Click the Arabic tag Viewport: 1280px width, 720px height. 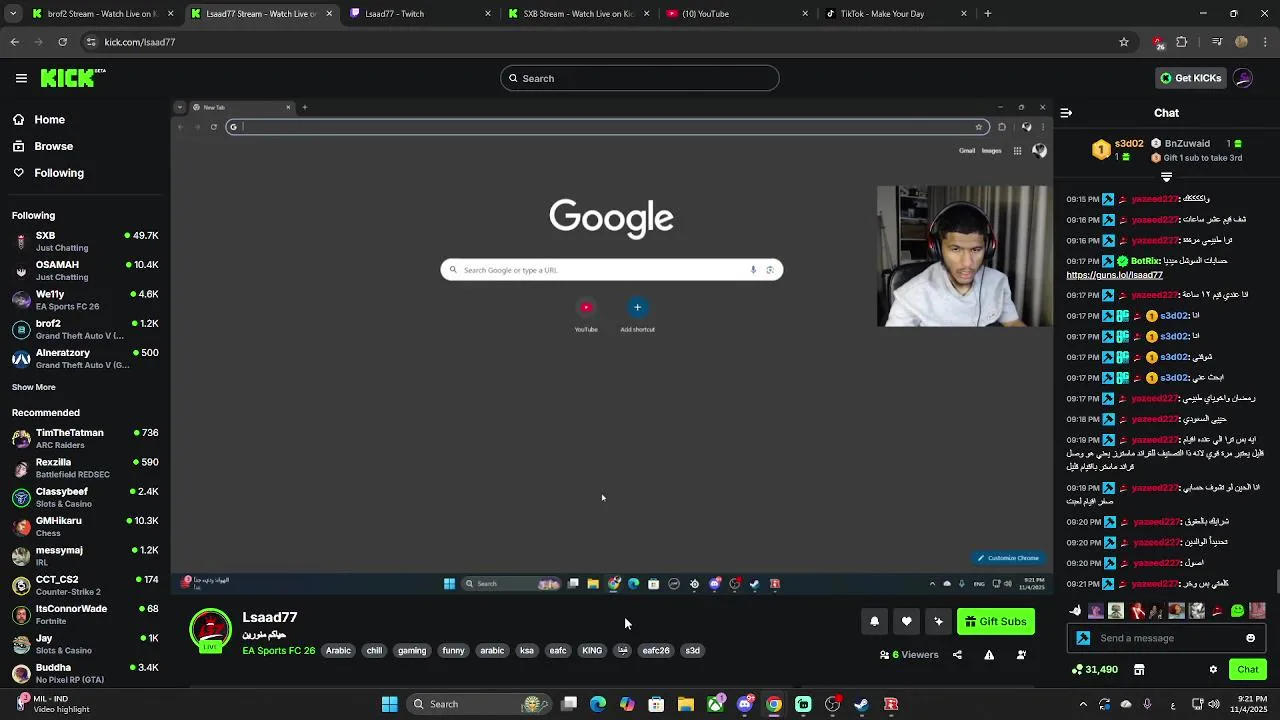tap(338, 651)
